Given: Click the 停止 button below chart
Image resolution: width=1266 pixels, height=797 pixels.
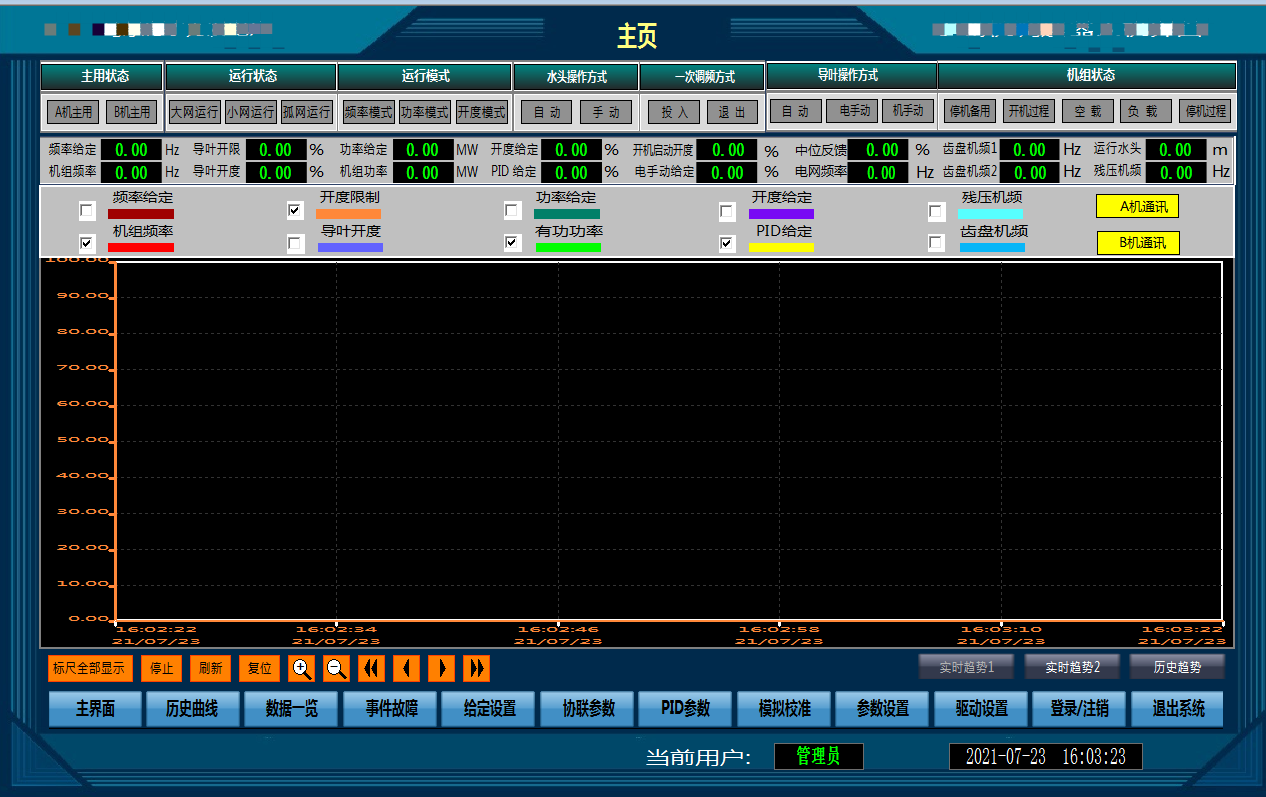Looking at the screenshot, I should point(161,668).
